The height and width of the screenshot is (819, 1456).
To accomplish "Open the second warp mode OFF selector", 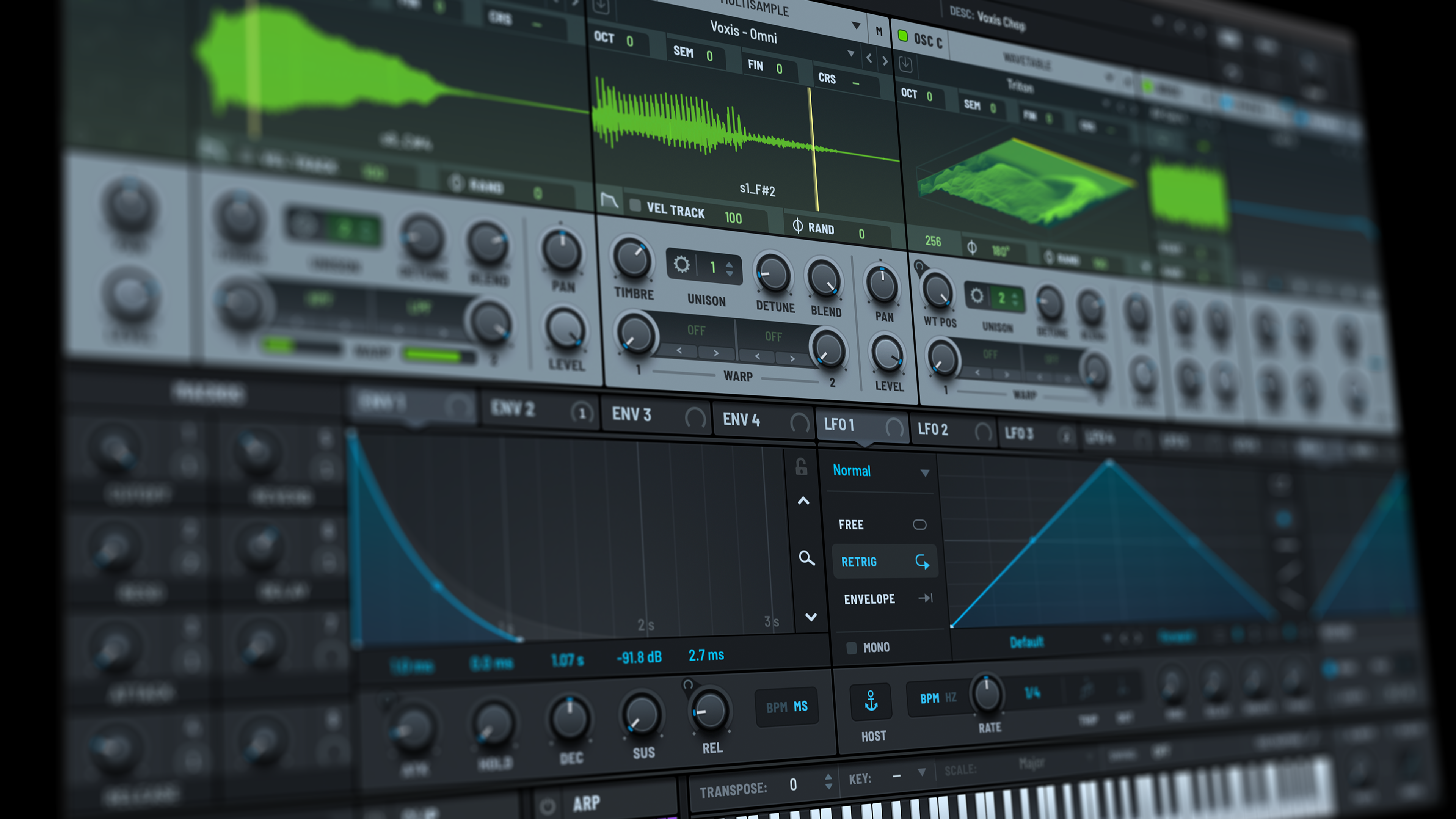I will coord(773,336).
